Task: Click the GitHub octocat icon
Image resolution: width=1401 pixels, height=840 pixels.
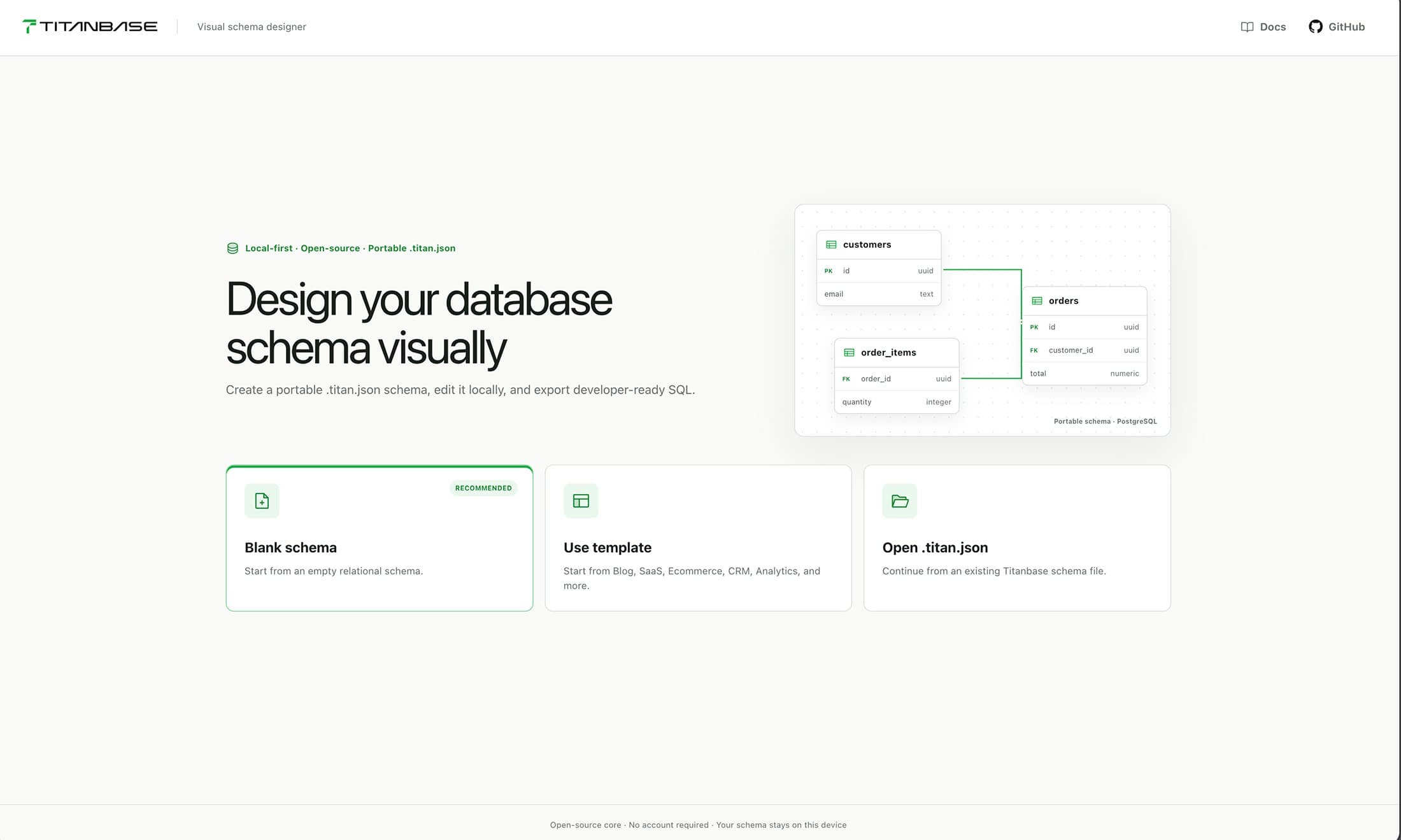Action: pos(1316,27)
